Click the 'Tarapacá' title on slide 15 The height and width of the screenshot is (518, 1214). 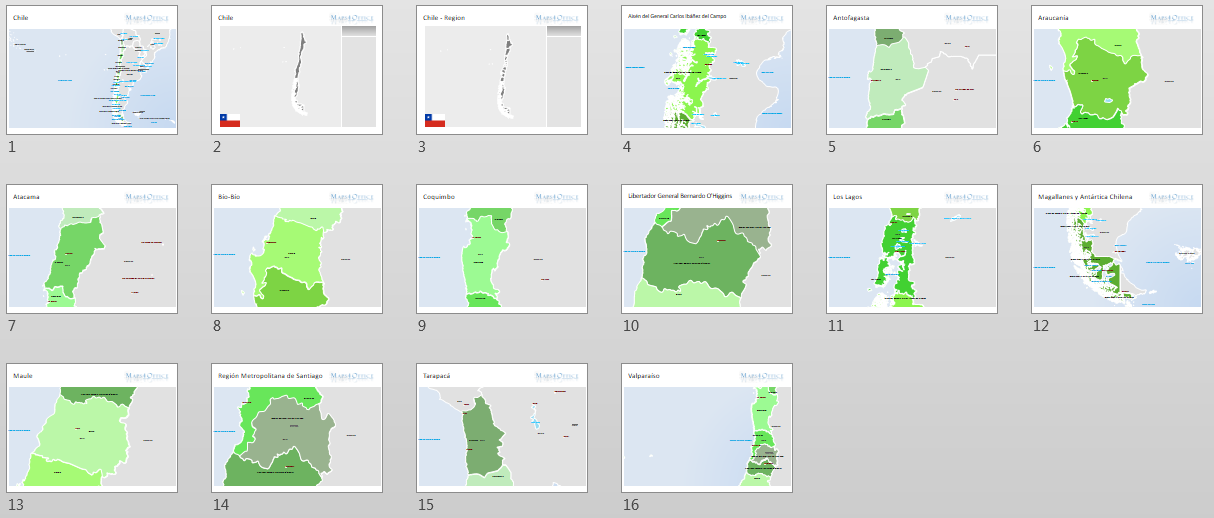point(437,376)
